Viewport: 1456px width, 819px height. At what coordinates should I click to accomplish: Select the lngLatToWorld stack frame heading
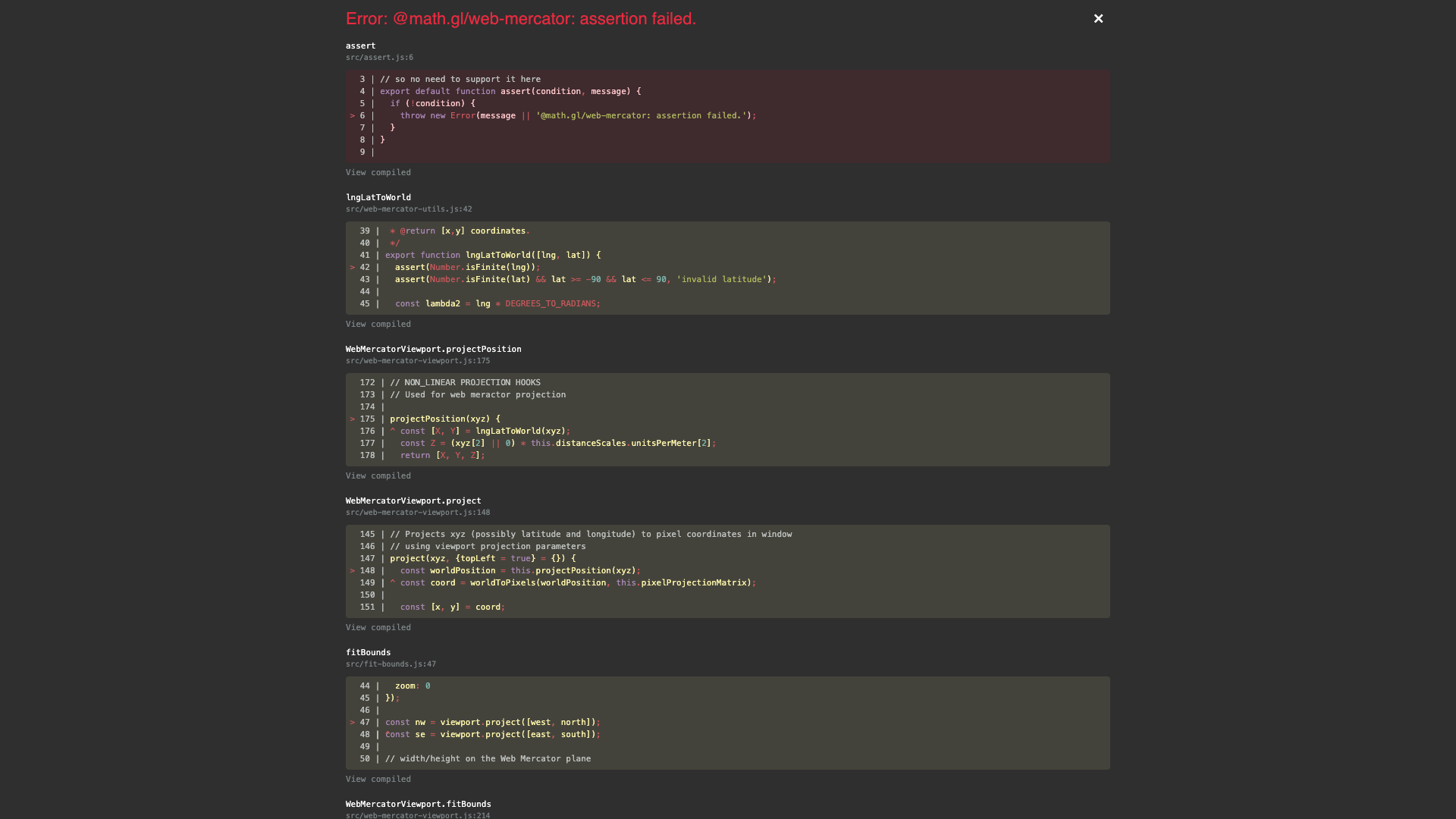[378, 196]
